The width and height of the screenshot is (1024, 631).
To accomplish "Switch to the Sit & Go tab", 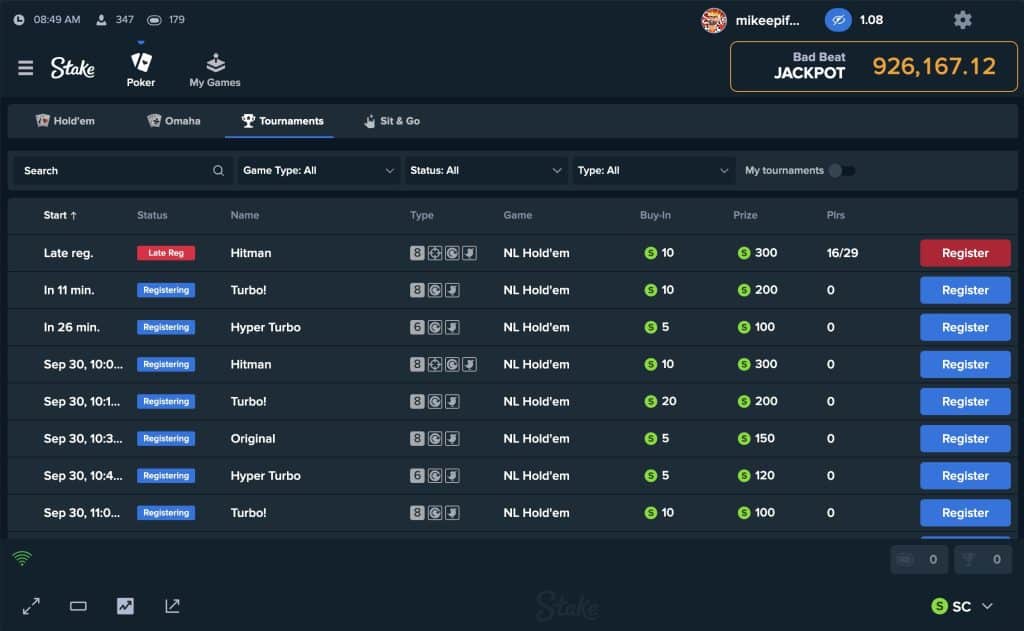I will coord(391,121).
